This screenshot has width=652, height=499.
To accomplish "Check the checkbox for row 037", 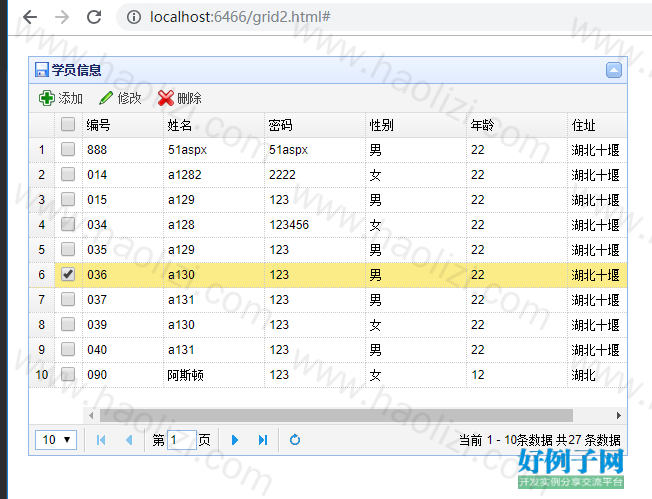I will tap(68, 299).
